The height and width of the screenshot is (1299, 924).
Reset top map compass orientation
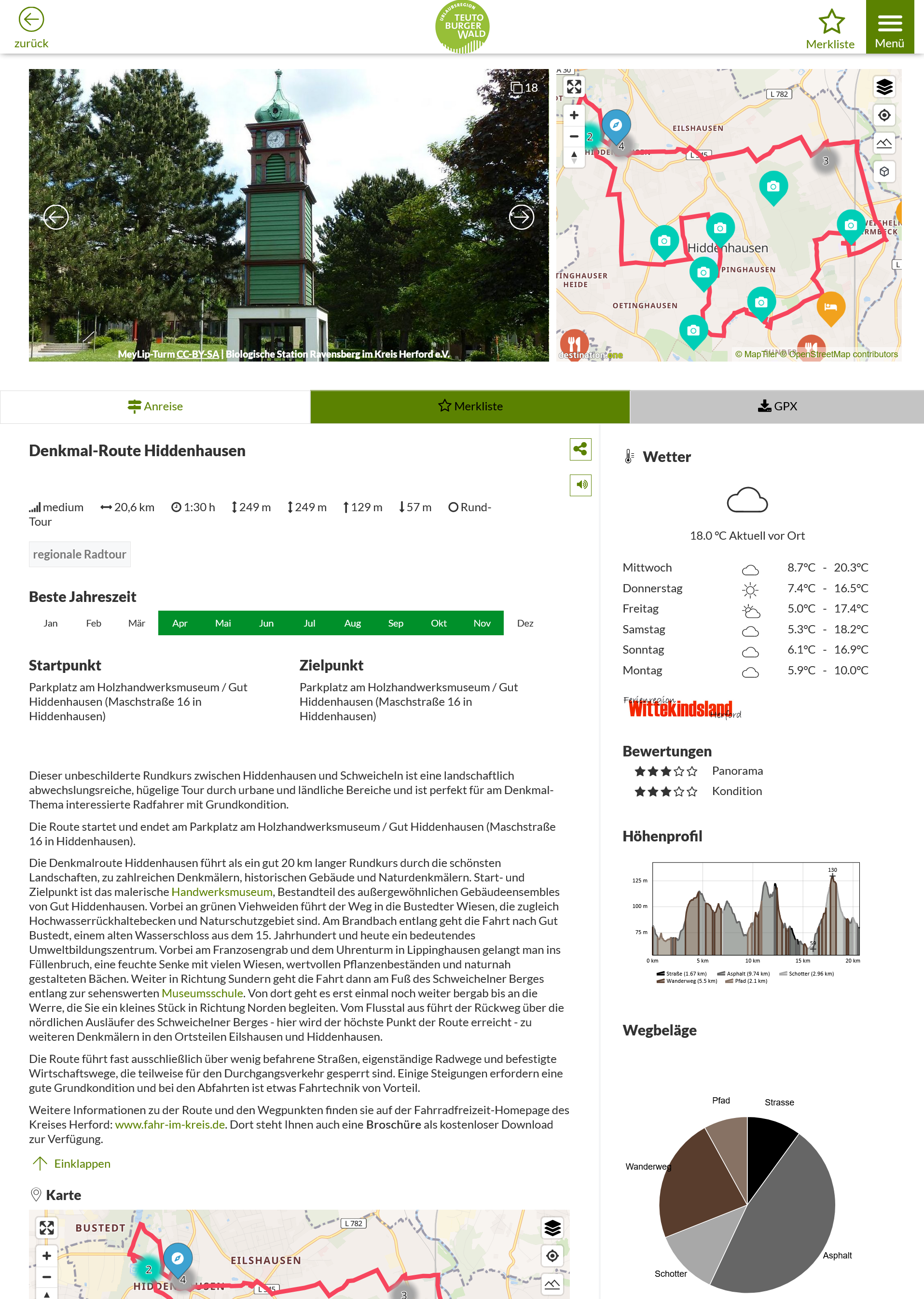(x=574, y=157)
